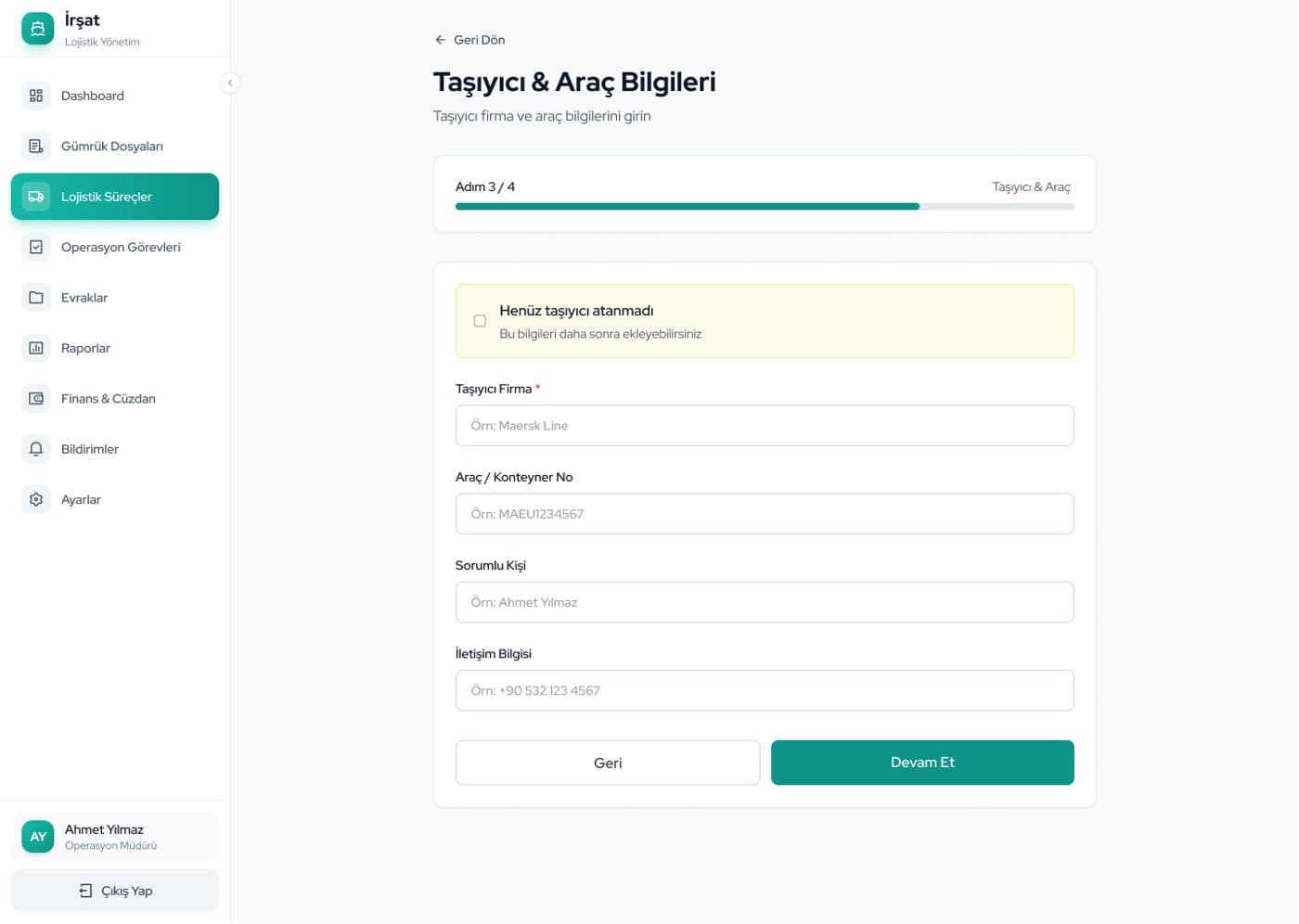Click the Devam Et button
The image size is (1299, 924).
coord(922,763)
